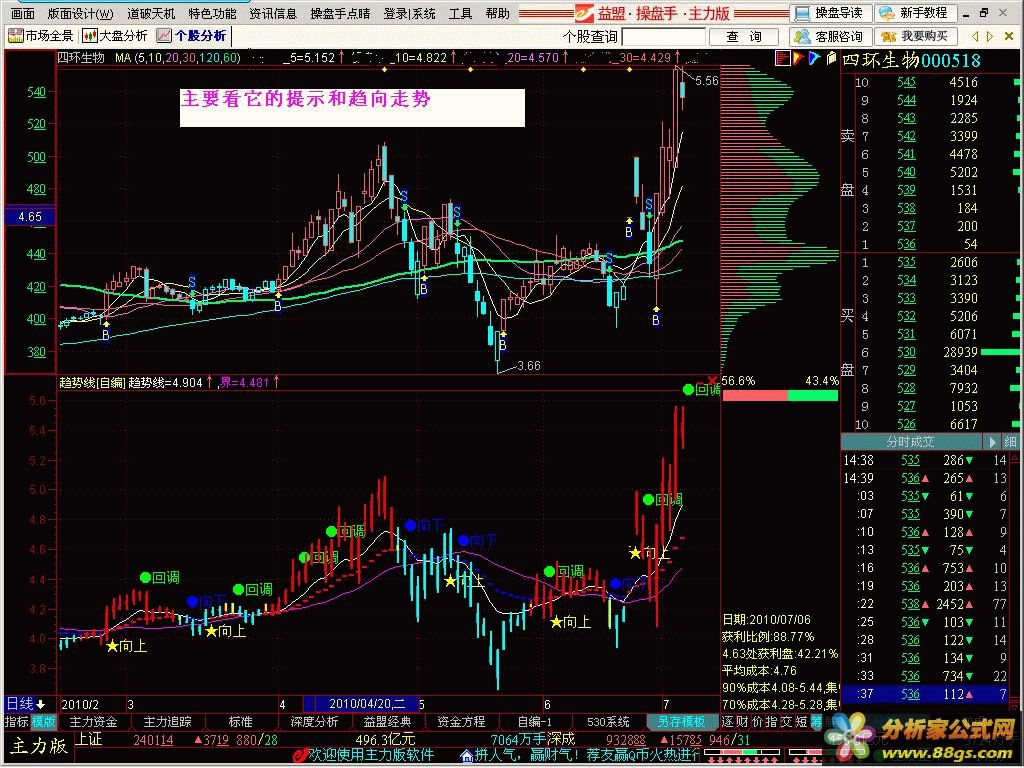Click the blue 向下 dot near 4.8
Image resolution: width=1024 pixels, height=768 pixels.
point(410,525)
